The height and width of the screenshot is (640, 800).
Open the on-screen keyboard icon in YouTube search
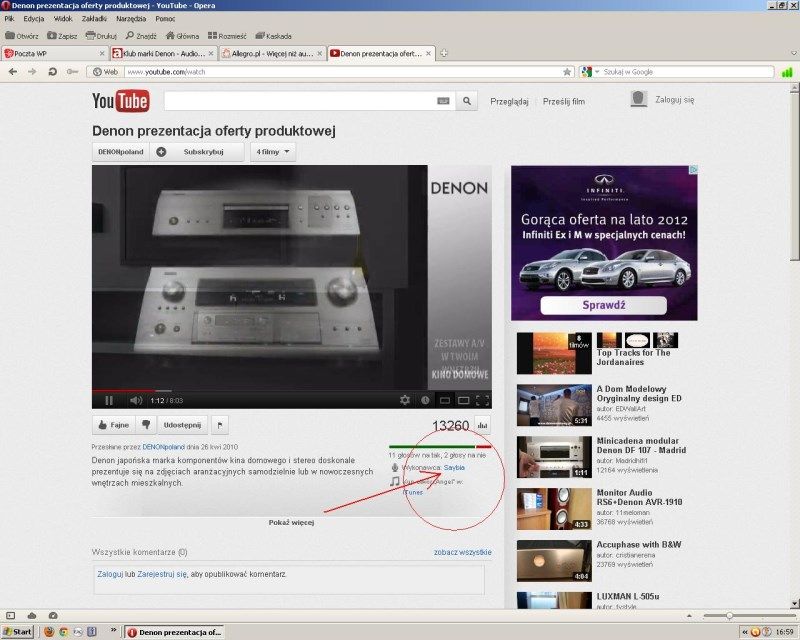[x=443, y=101]
